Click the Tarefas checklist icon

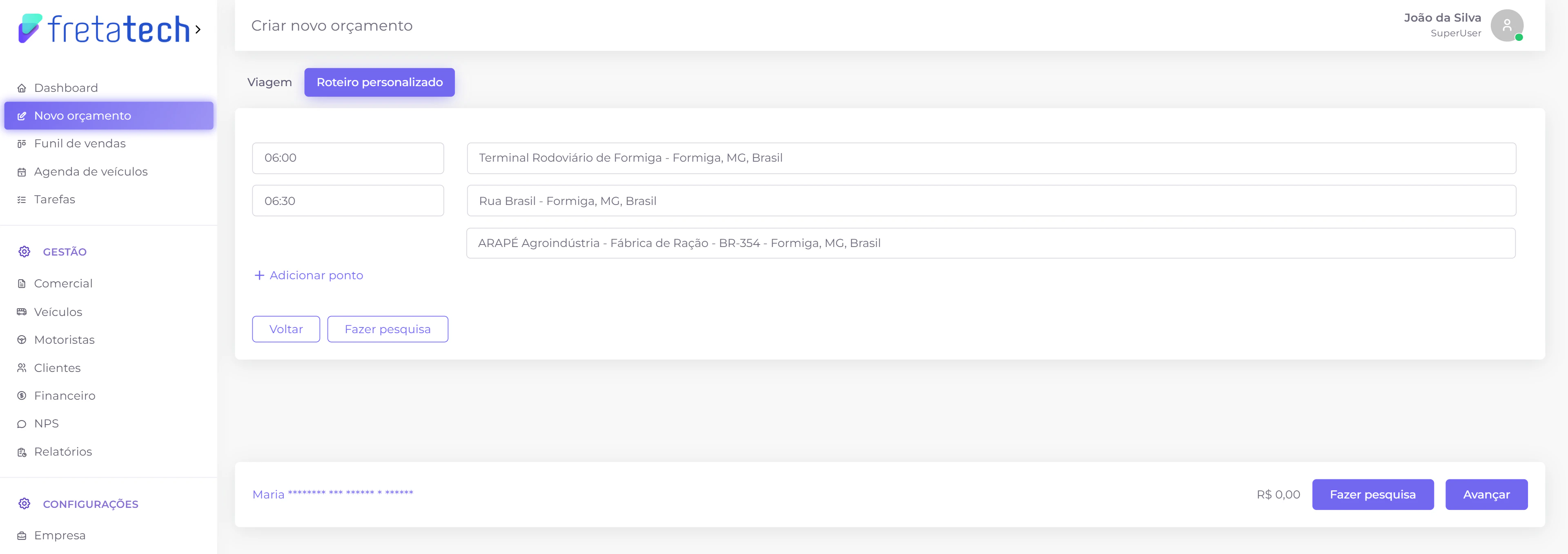click(22, 200)
